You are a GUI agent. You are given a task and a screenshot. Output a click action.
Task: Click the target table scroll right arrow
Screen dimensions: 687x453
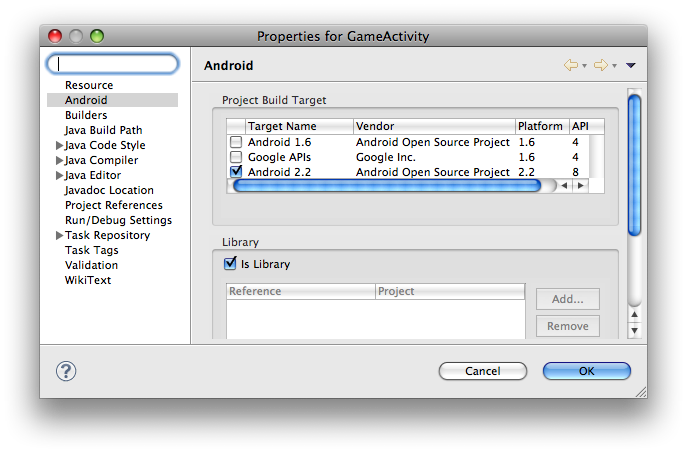pyautogui.click(x=581, y=186)
